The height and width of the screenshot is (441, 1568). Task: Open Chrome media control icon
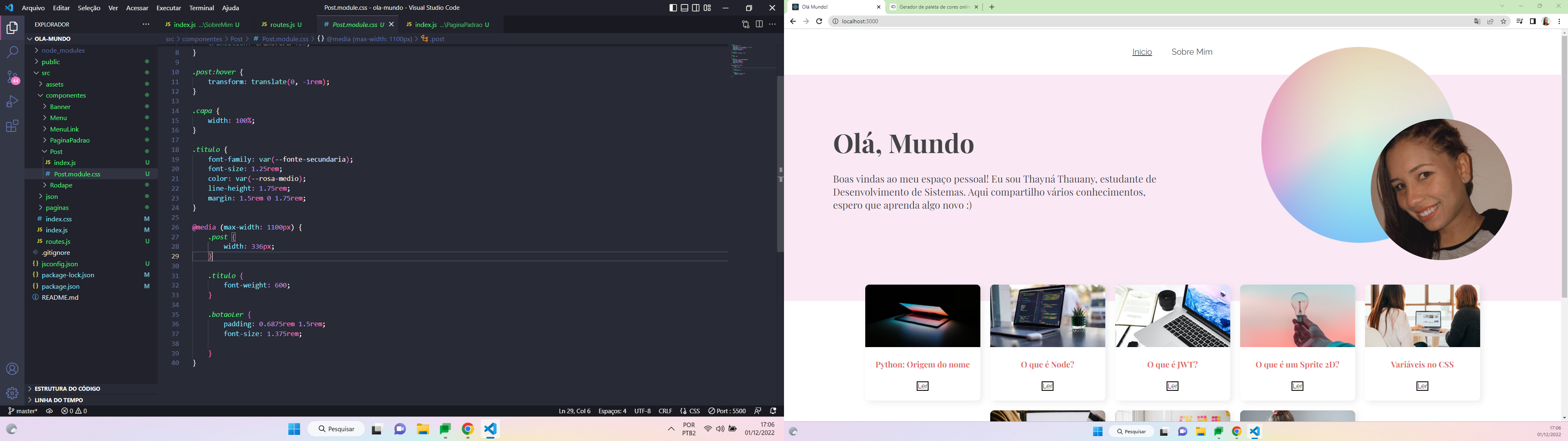1519,21
